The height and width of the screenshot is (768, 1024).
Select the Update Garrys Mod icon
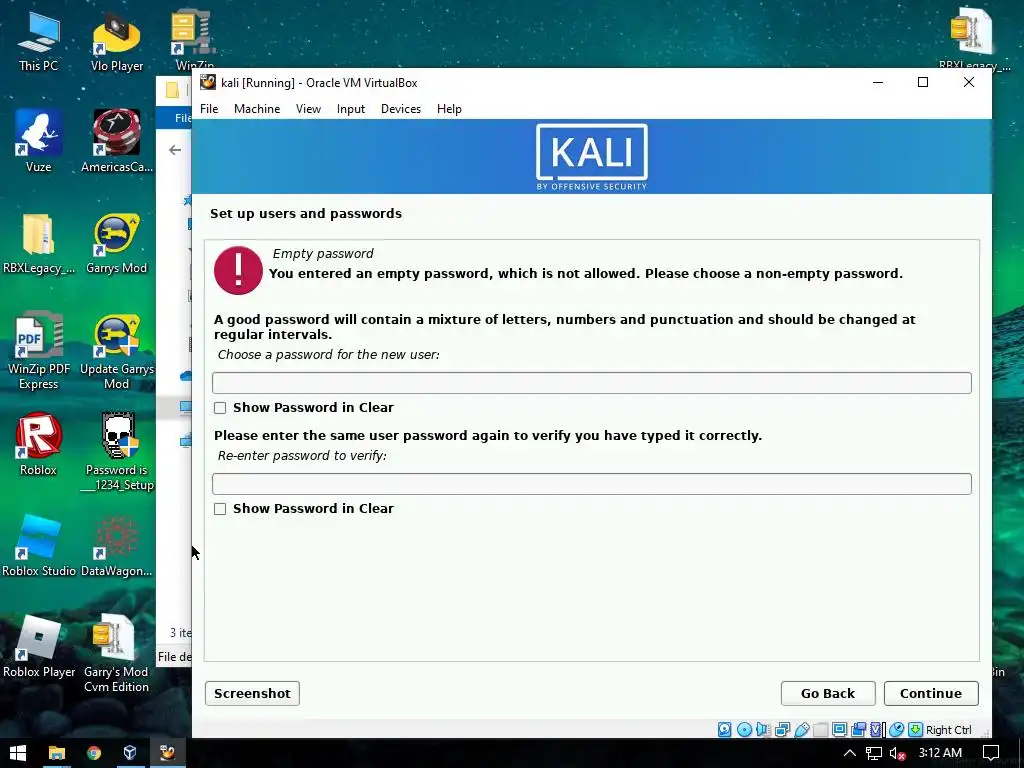(117, 351)
